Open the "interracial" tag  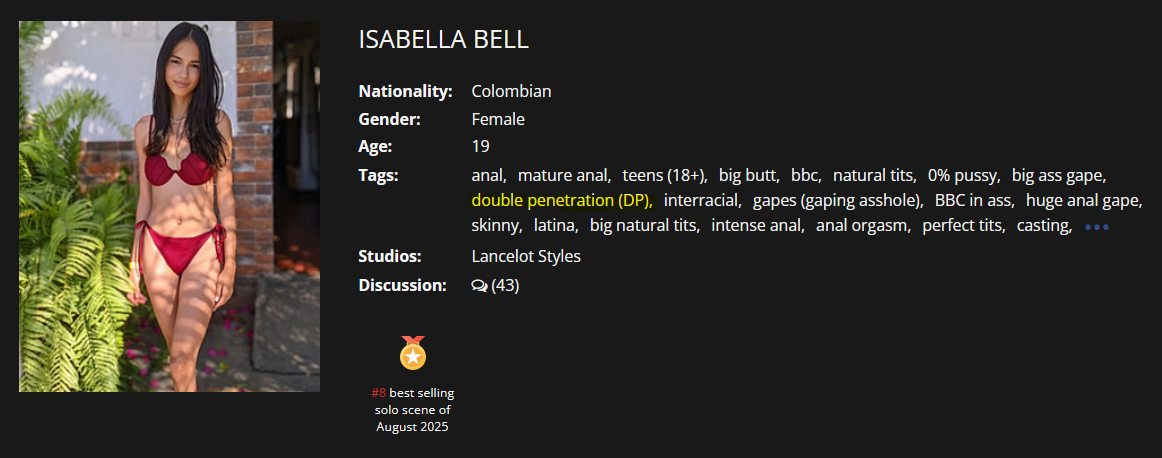[x=701, y=200]
